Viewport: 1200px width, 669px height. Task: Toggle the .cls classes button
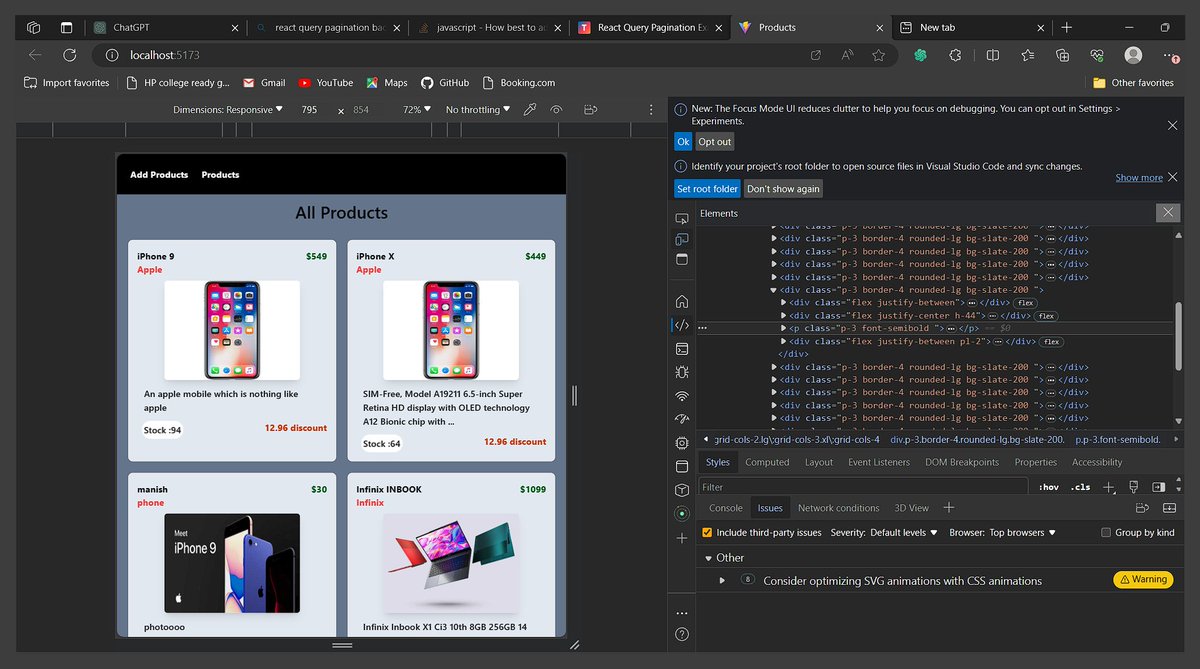[1080, 487]
